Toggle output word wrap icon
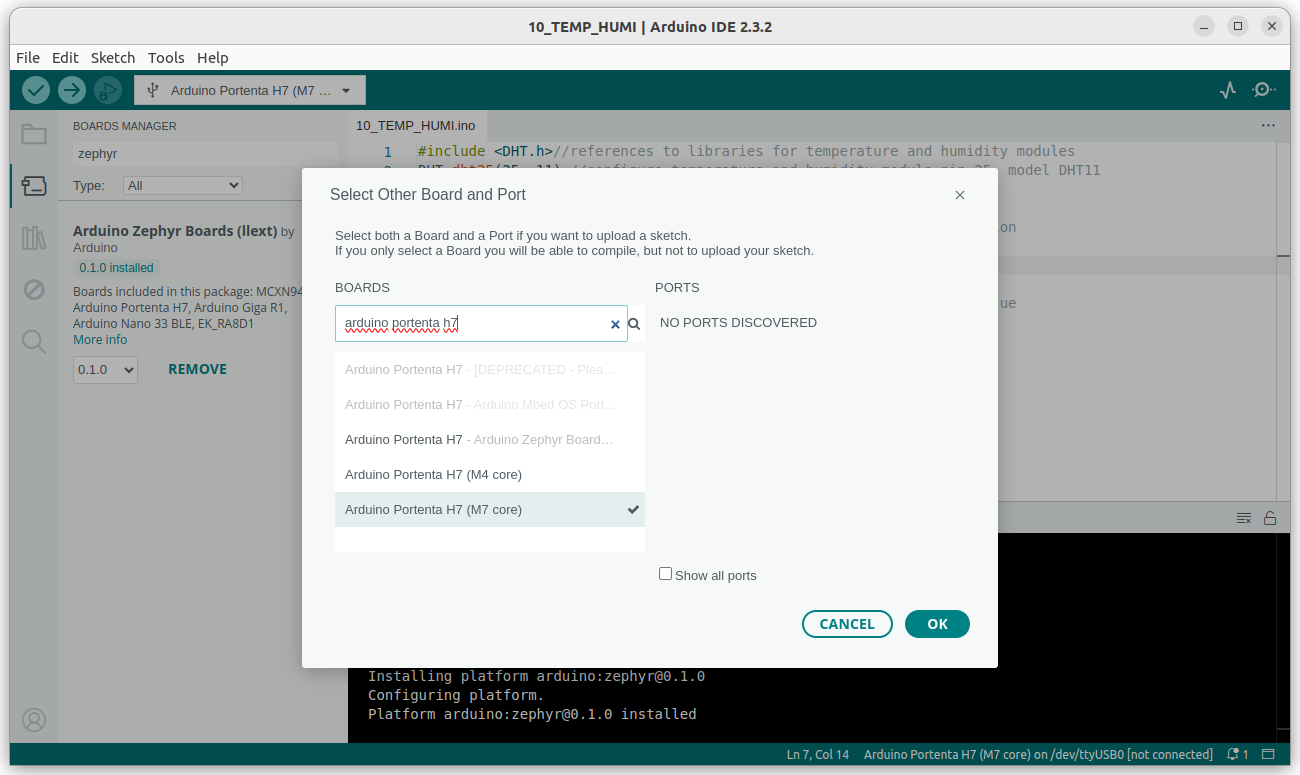The height and width of the screenshot is (775, 1300). point(1244,518)
